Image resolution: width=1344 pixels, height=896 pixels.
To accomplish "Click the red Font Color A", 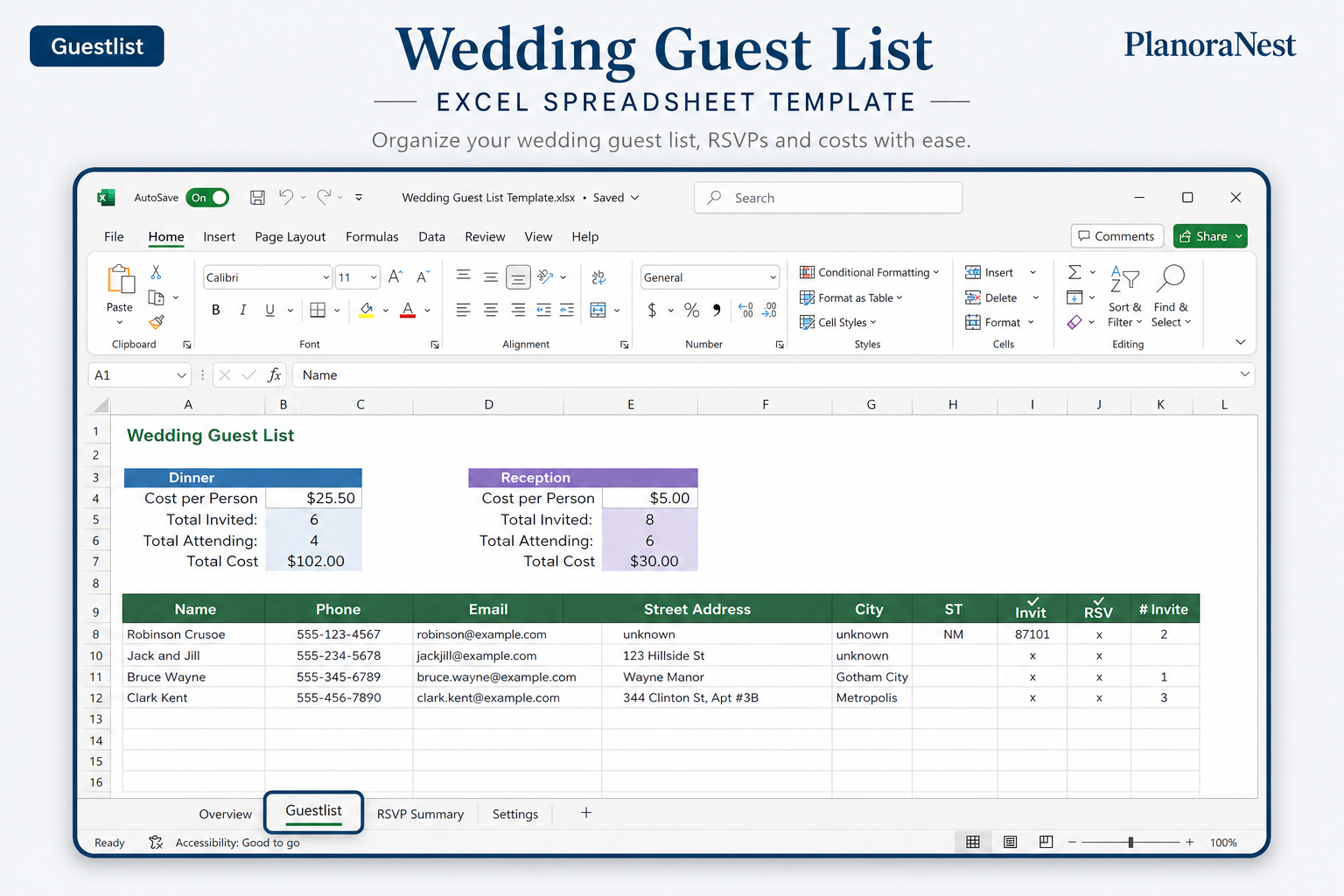I will coord(408,310).
